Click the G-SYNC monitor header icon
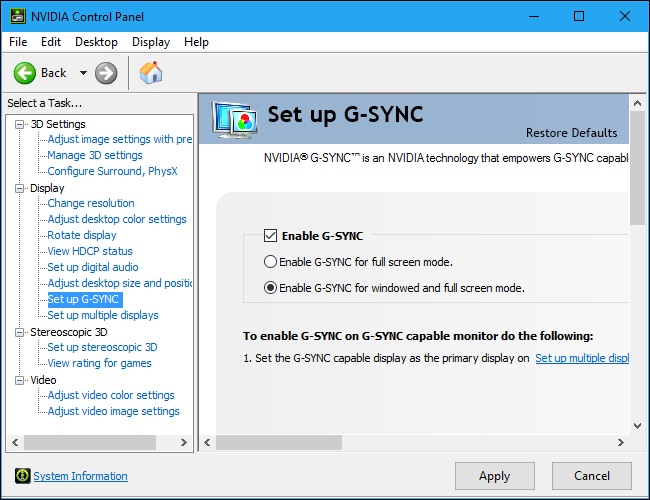 tap(237, 121)
